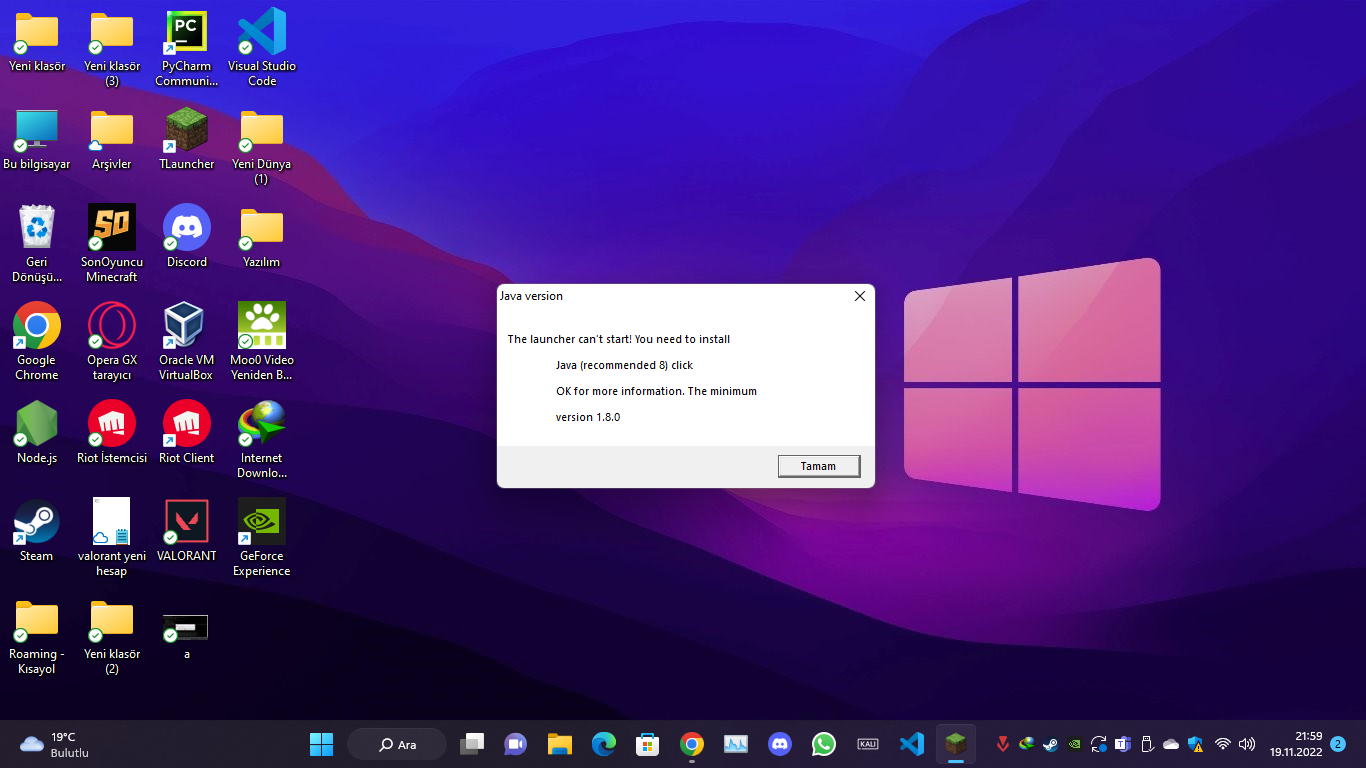Open the purple video chat taskbar icon
The image size is (1366, 768).
(x=515, y=744)
